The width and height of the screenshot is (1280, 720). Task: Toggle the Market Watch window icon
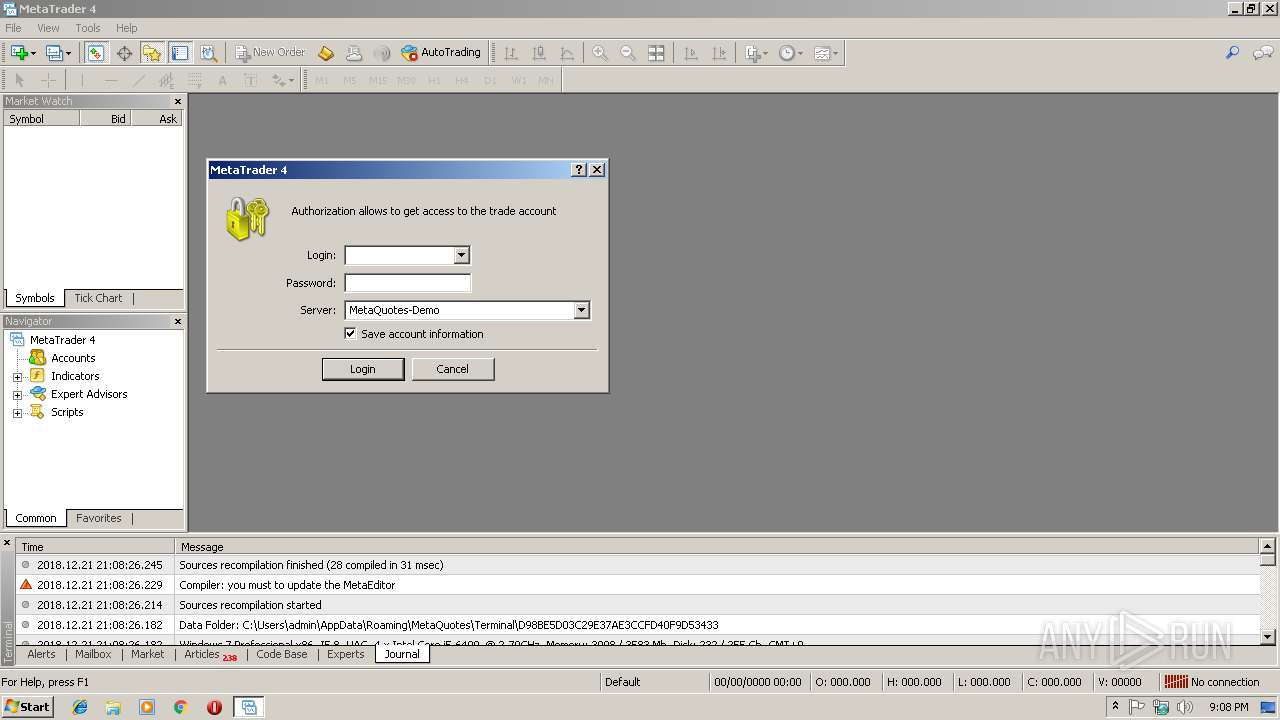[x=95, y=53]
